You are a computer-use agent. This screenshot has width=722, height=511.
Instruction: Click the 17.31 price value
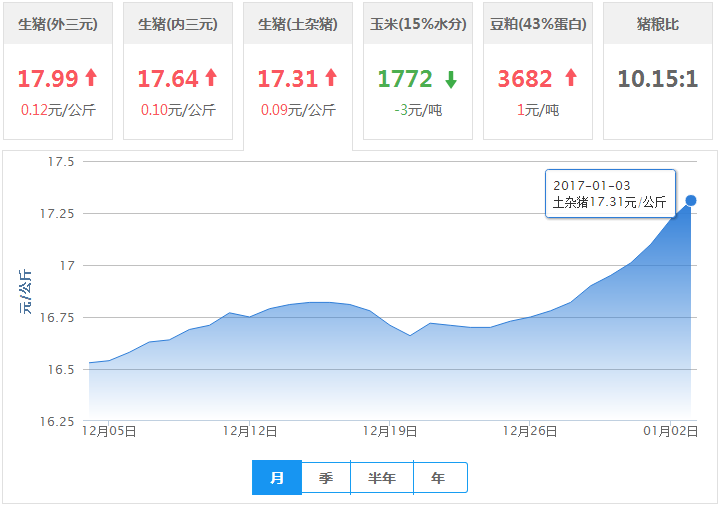click(x=288, y=79)
